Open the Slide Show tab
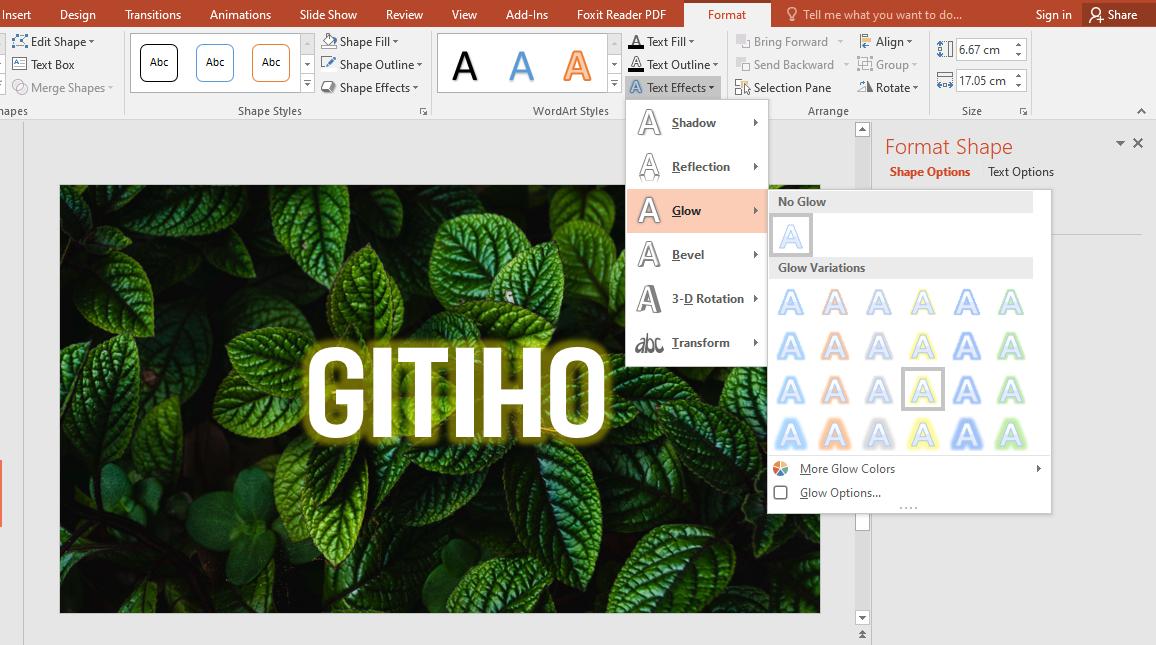The width and height of the screenshot is (1156, 645). (x=328, y=14)
